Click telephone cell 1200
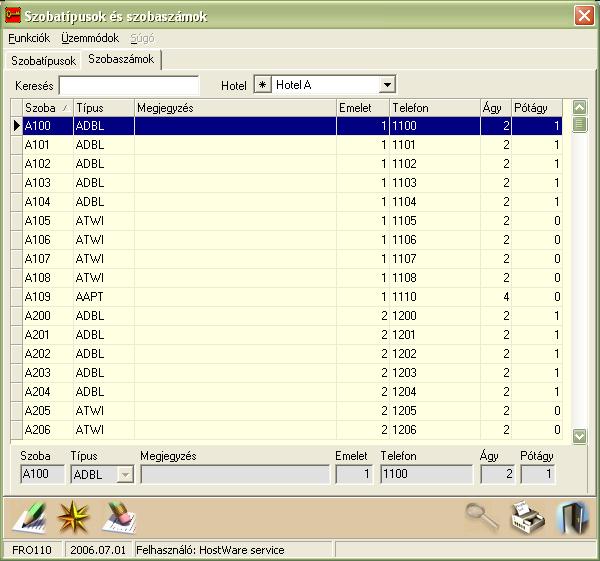 point(435,316)
